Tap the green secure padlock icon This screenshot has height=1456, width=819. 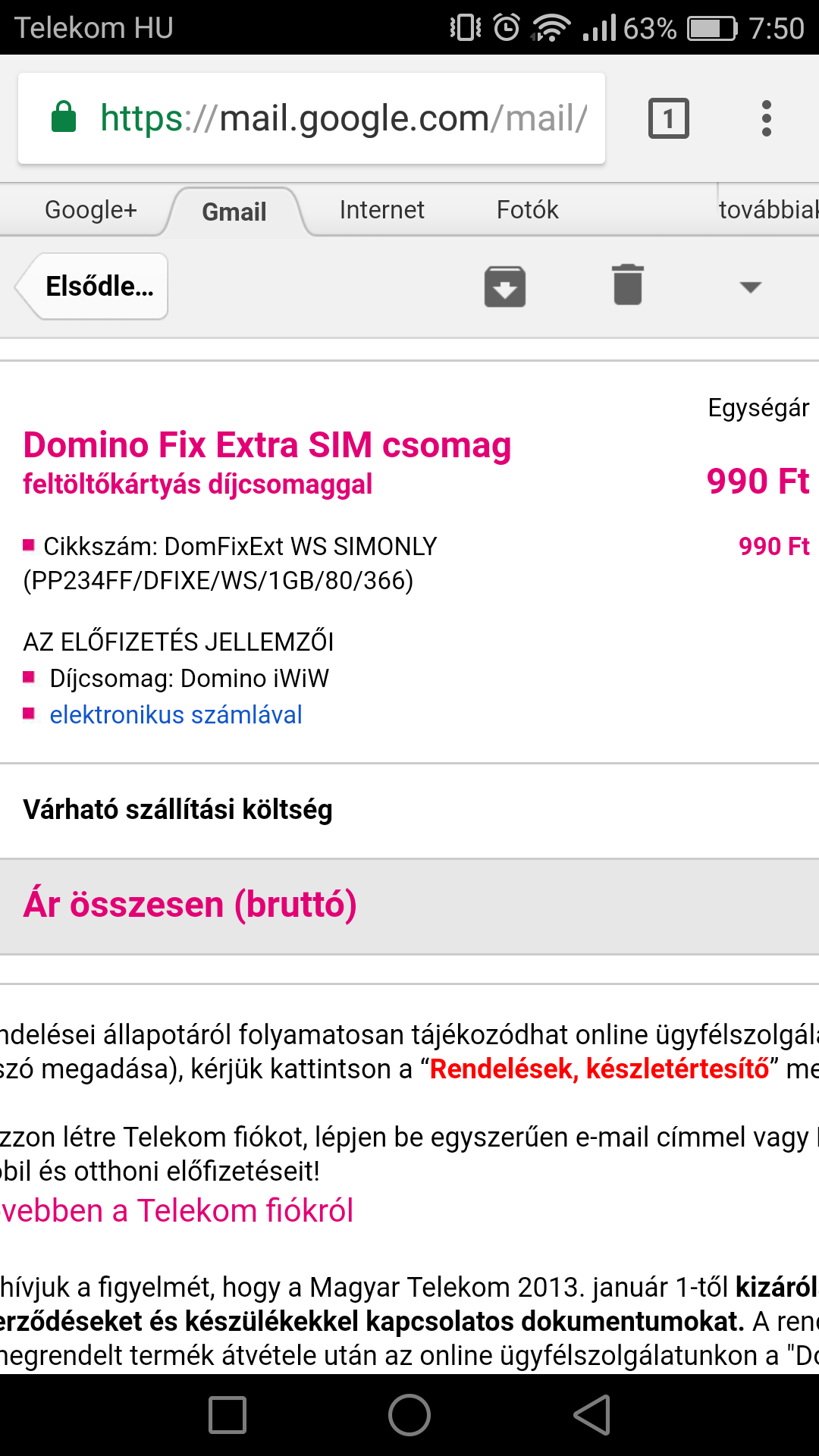pyautogui.click(x=64, y=117)
